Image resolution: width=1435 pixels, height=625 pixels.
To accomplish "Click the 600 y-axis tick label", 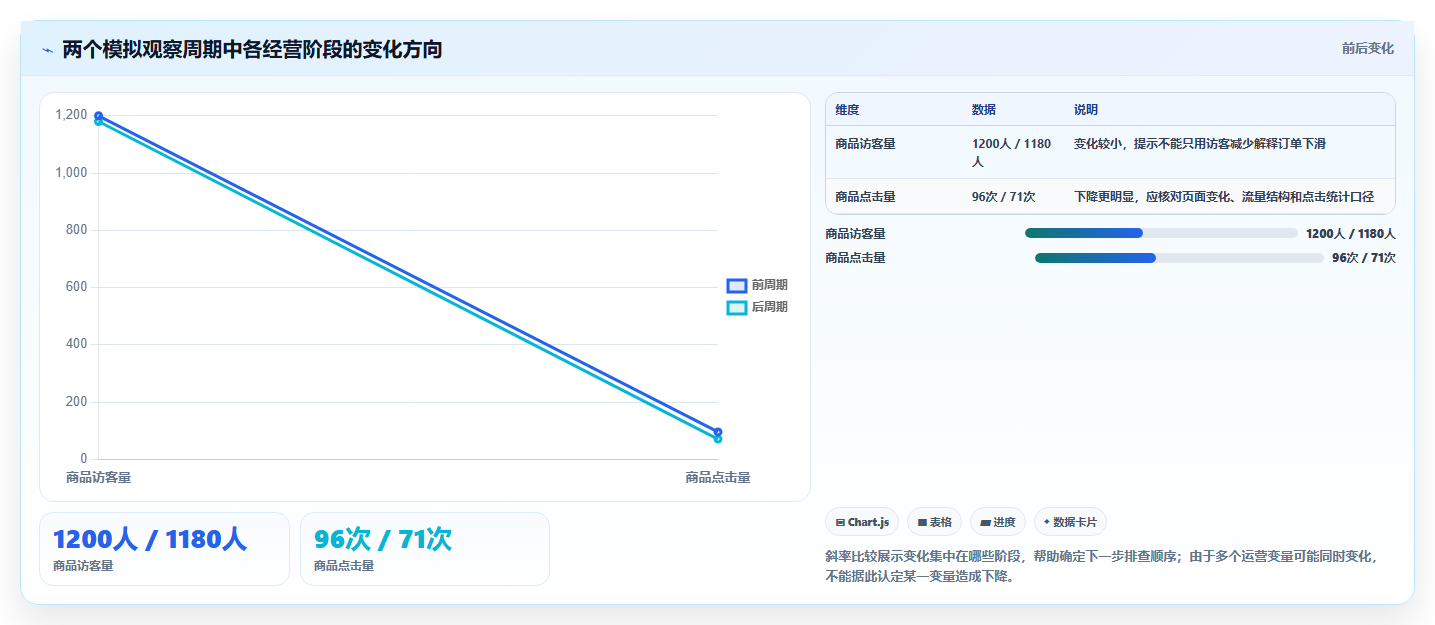I will [77, 287].
